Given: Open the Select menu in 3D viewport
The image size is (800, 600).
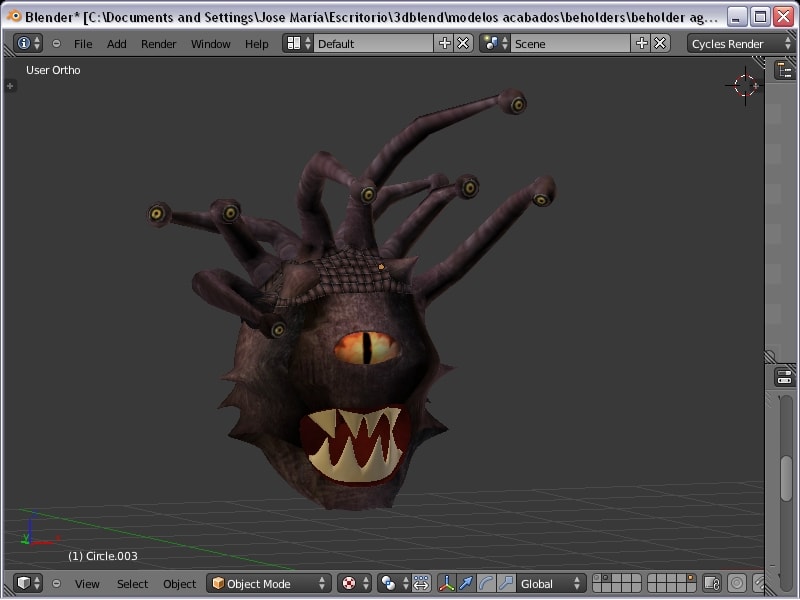Looking at the screenshot, I should [x=133, y=584].
